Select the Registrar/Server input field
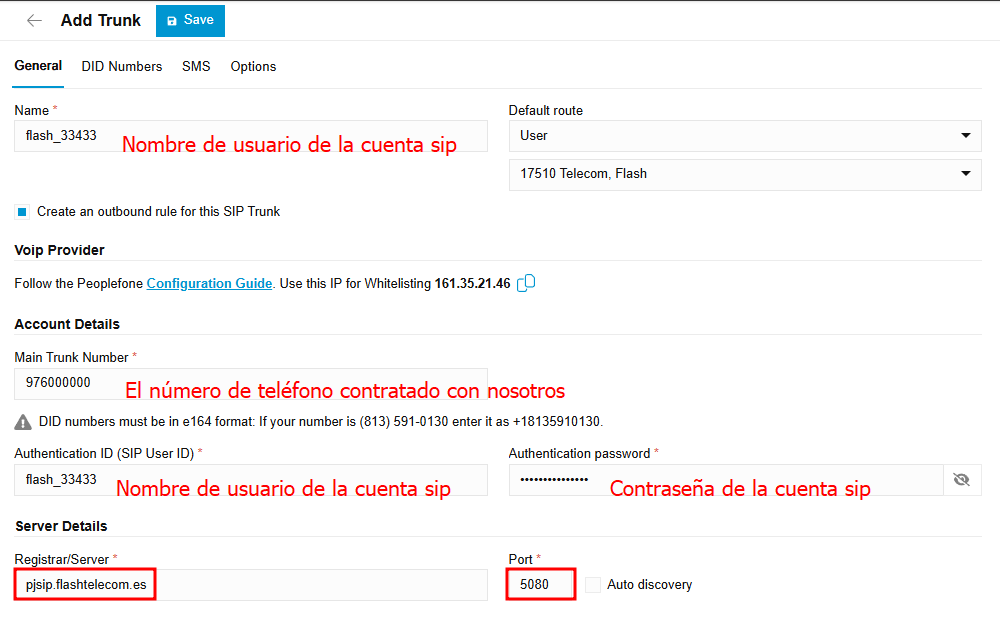The width and height of the screenshot is (1000, 624). (x=250, y=585)
